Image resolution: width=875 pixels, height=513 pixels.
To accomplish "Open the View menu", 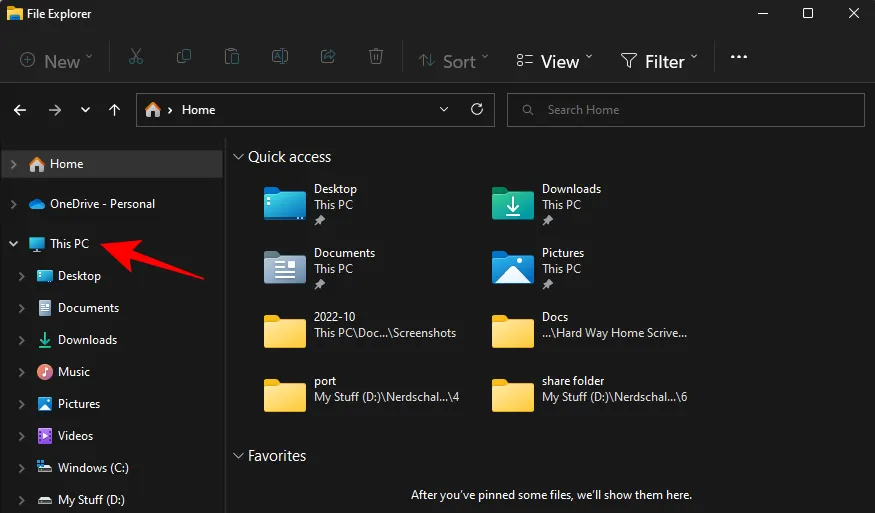I will [x=554, y=61].
